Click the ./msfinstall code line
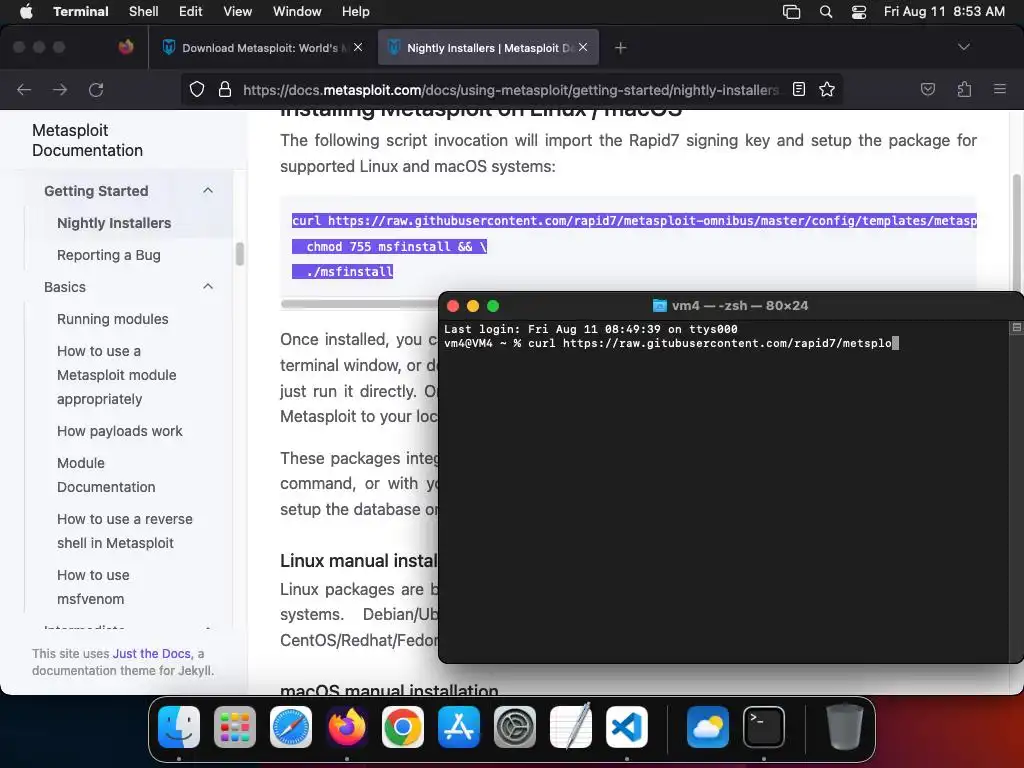 click(342, 272)
